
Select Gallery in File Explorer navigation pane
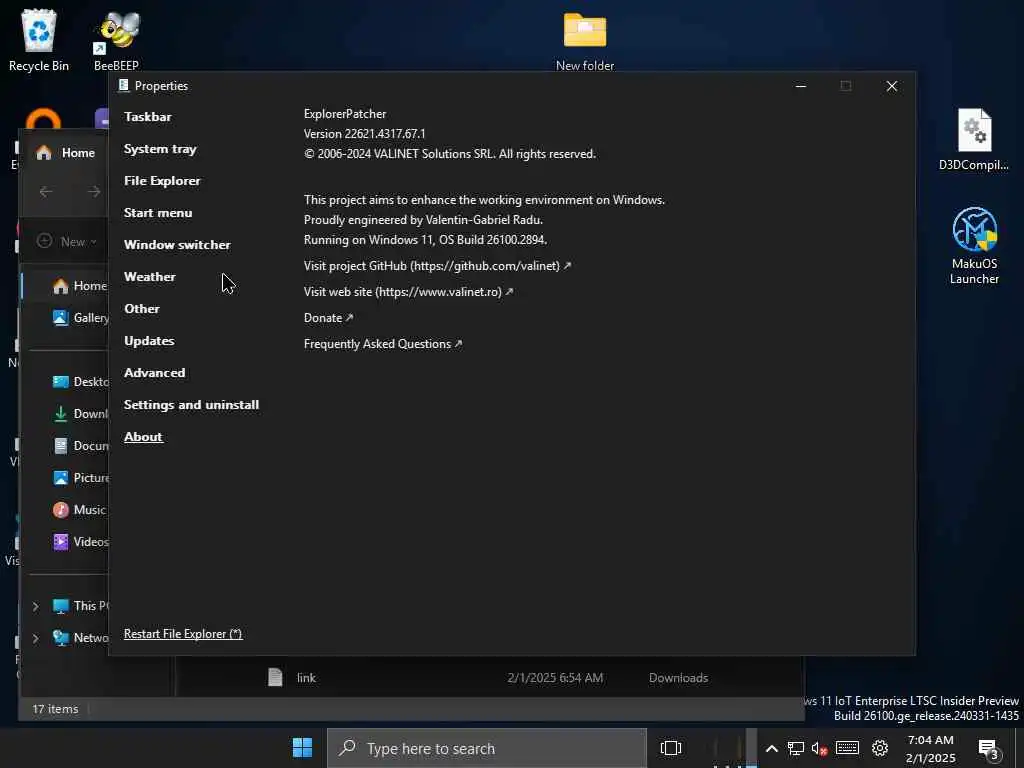[80, 318]
